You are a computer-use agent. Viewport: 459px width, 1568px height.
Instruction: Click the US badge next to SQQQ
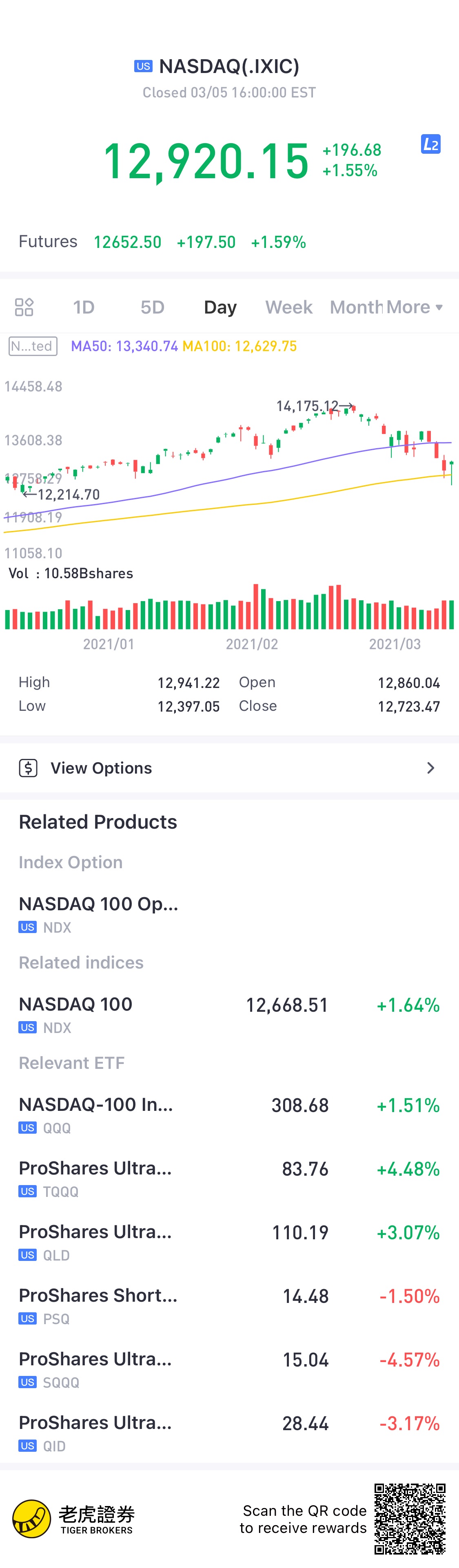pos(27,1382)
